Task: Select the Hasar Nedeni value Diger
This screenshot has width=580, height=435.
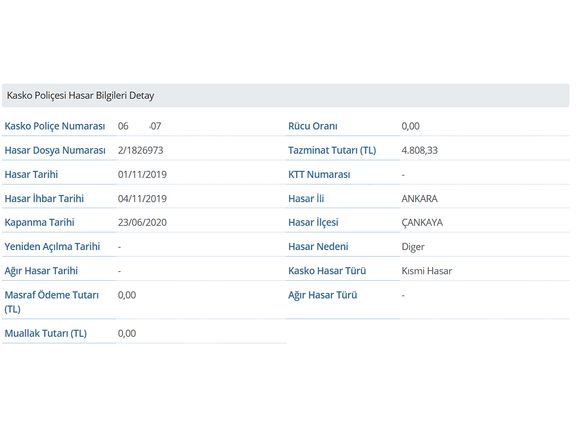Action: point(413,247)
